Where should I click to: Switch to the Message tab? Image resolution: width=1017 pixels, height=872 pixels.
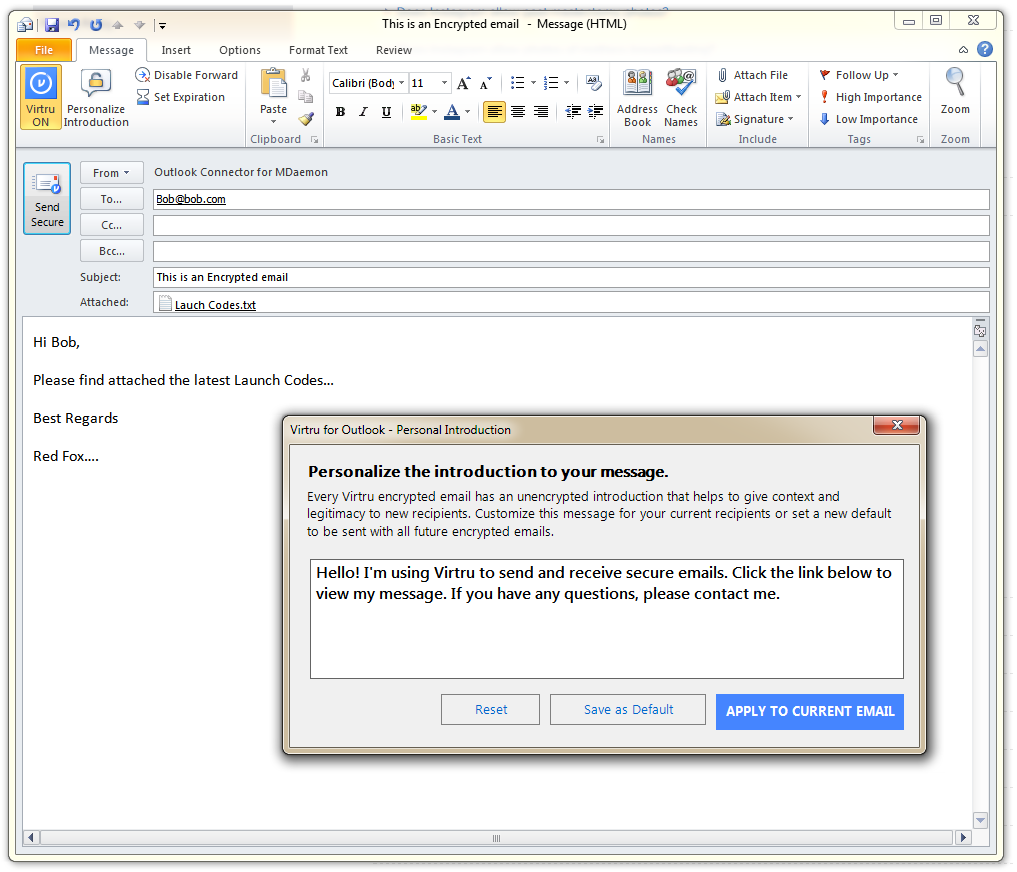pos(112,50)
